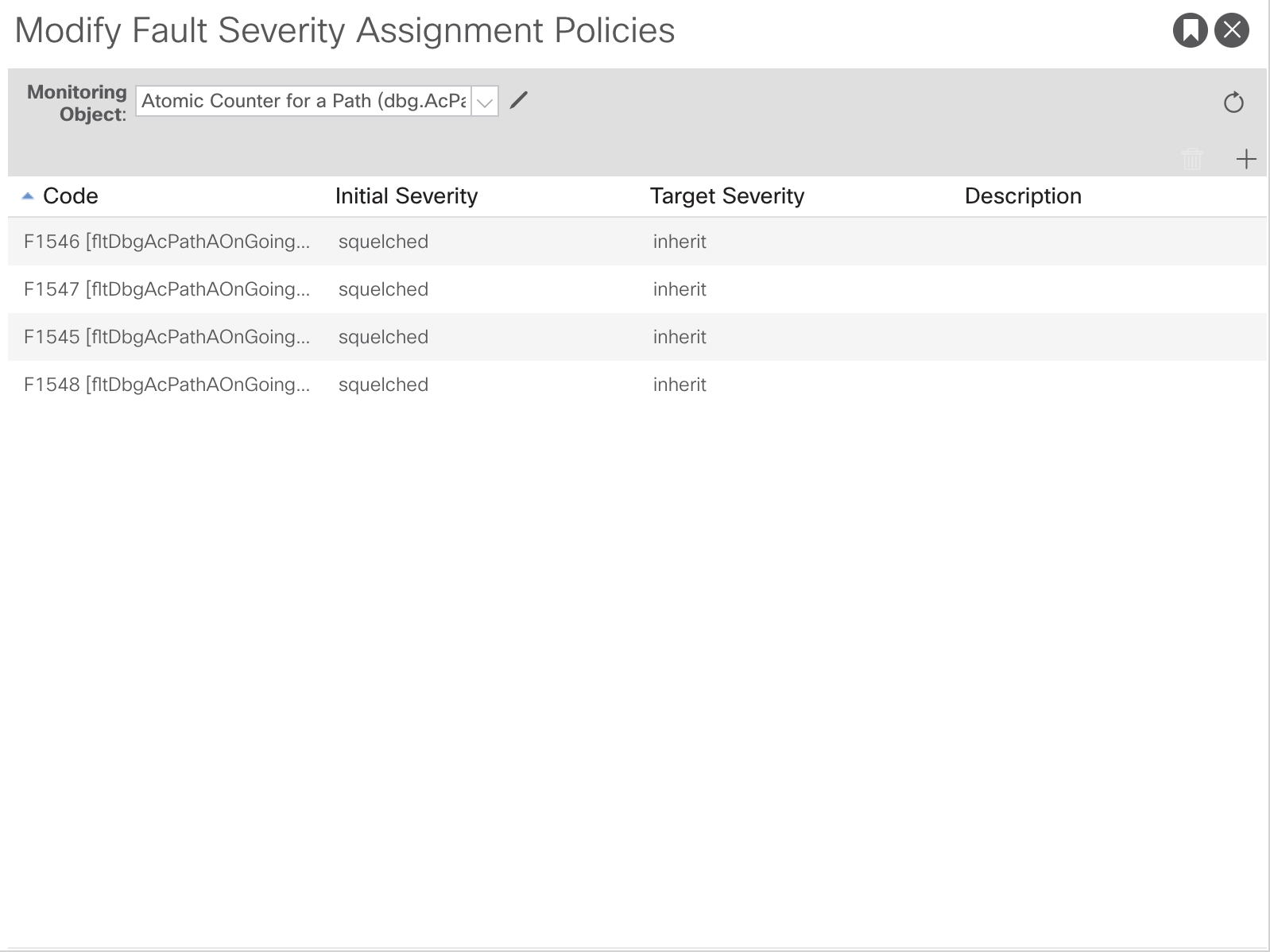Close the Modify Fault Severity dialog

[x=1232, y=31]
